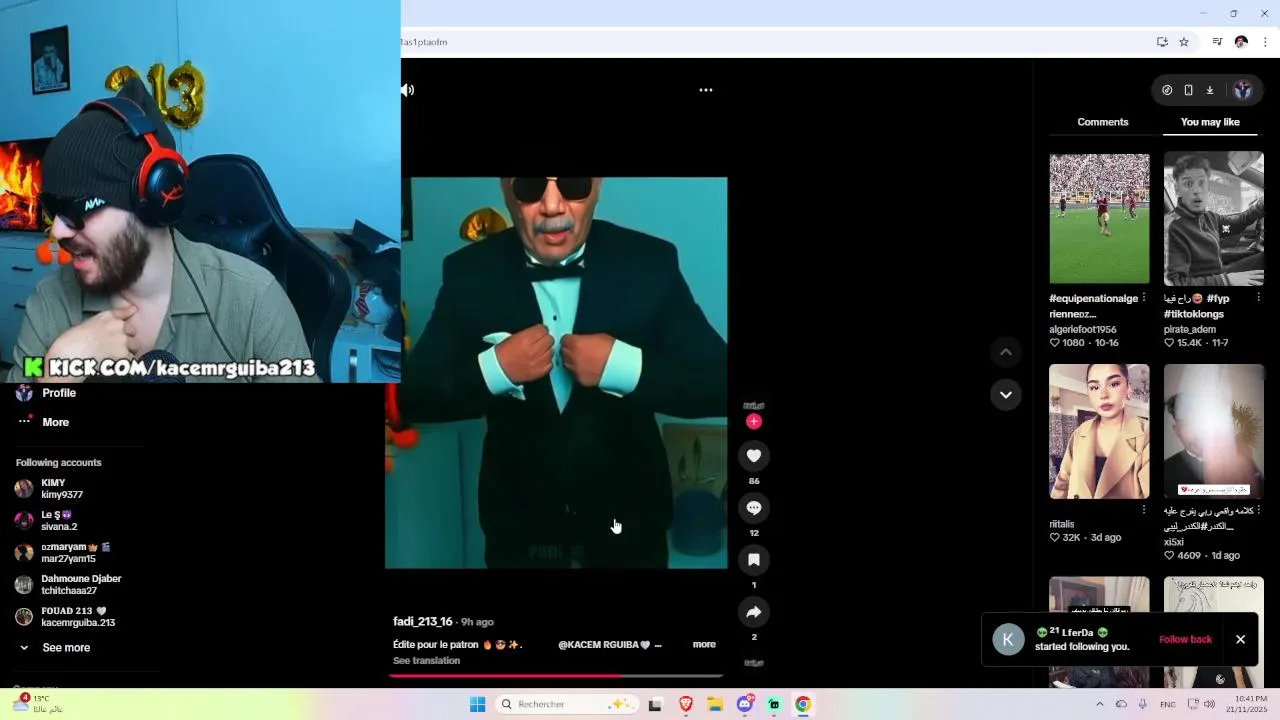This screenshot has height=720, width=1280.
Task: Show hidden system tray icons
Action: 1099,704
